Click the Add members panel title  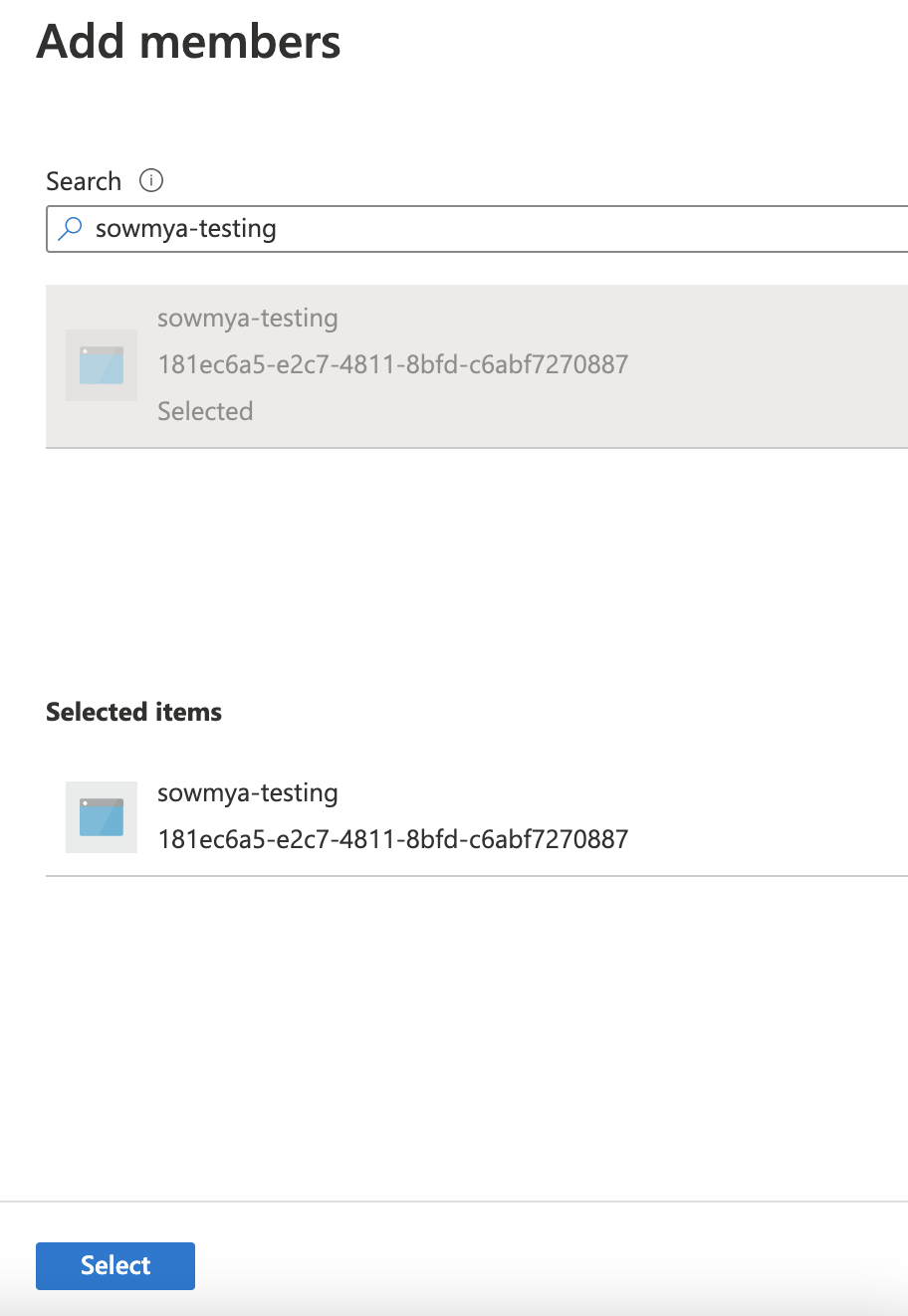coord(189,43)
